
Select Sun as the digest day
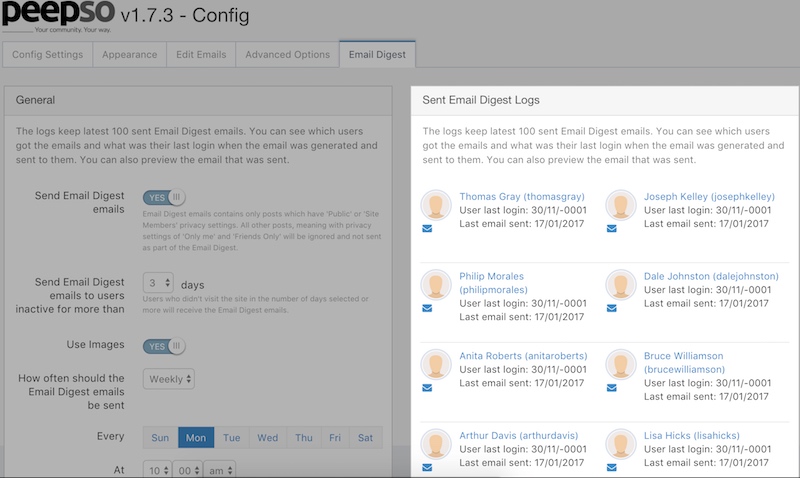[160, 438]
